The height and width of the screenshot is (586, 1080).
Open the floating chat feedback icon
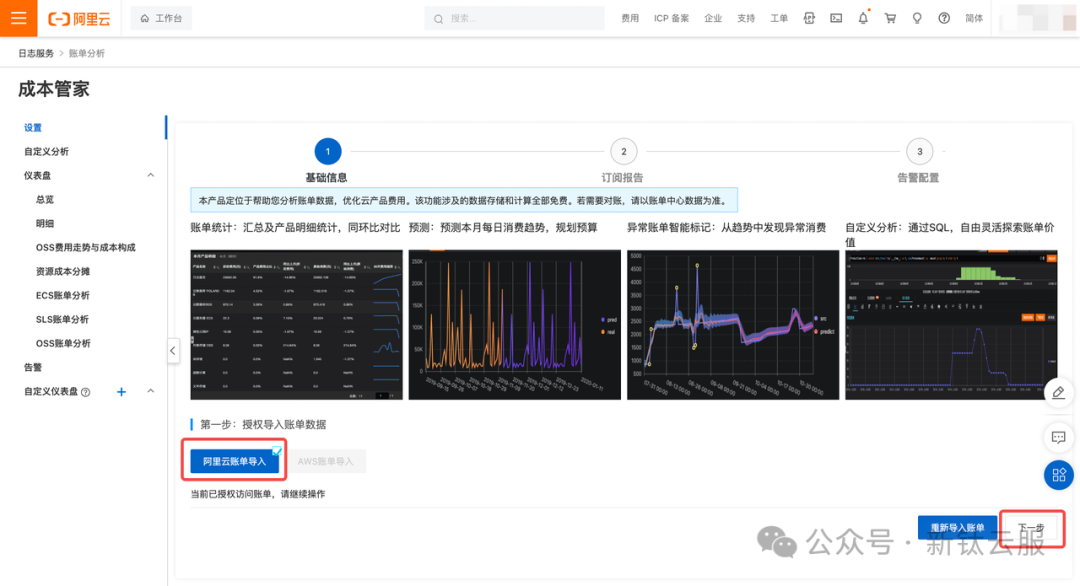coord(1059,437)
